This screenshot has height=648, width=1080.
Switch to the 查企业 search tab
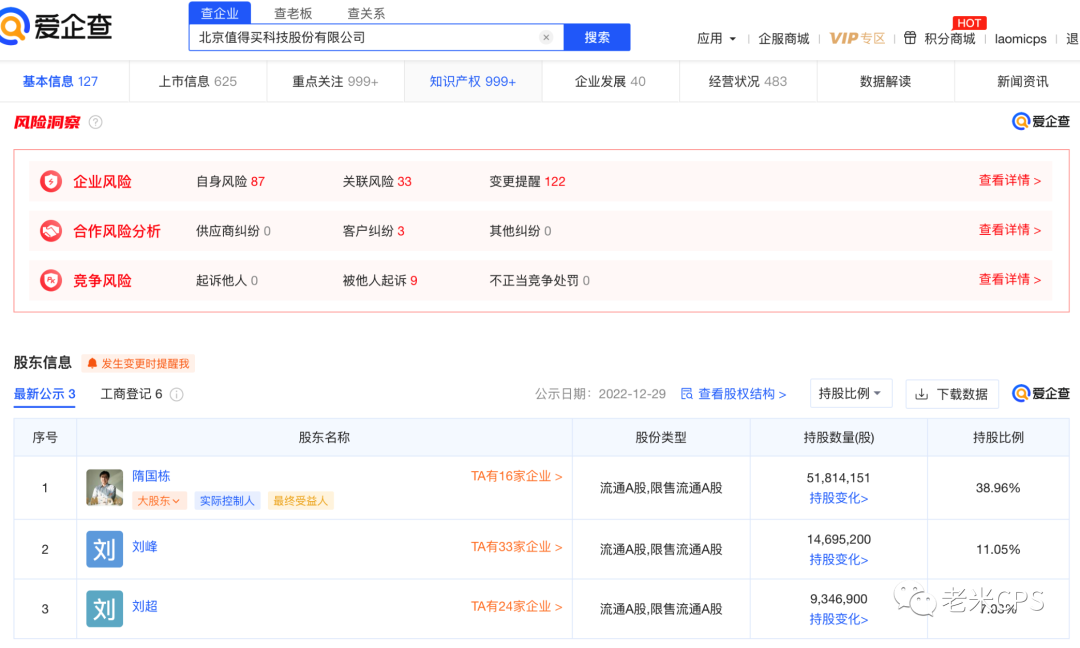pyautogui.click(x=220, y=13)
